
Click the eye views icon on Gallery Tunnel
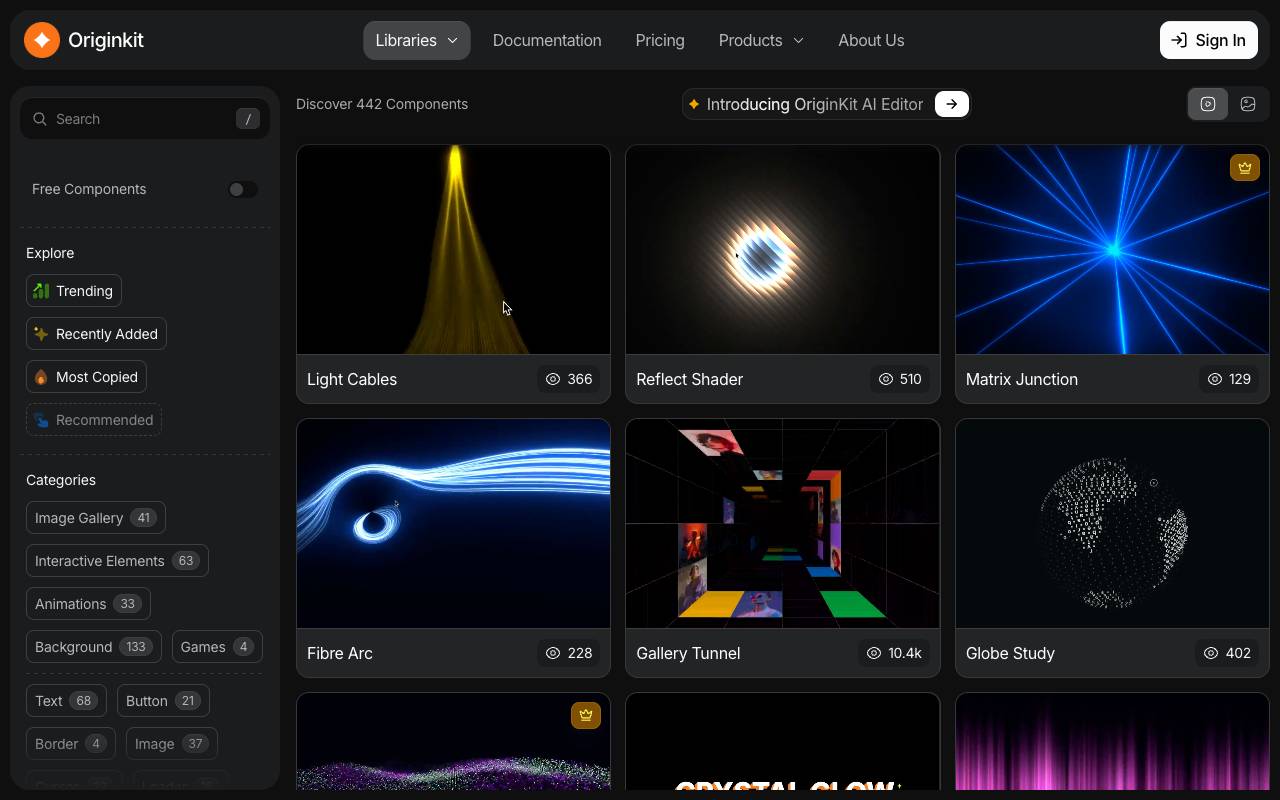(874, 653)
